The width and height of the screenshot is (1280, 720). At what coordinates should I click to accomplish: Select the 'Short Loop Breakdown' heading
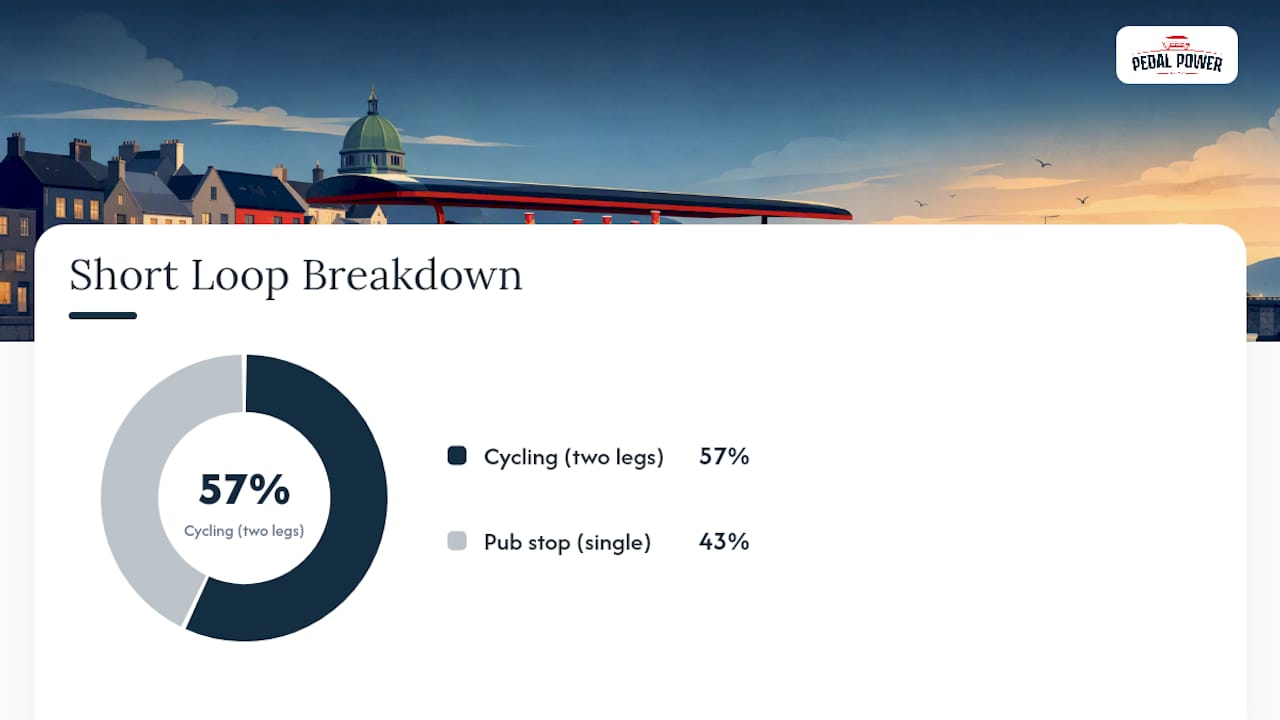tap(296, 275)
